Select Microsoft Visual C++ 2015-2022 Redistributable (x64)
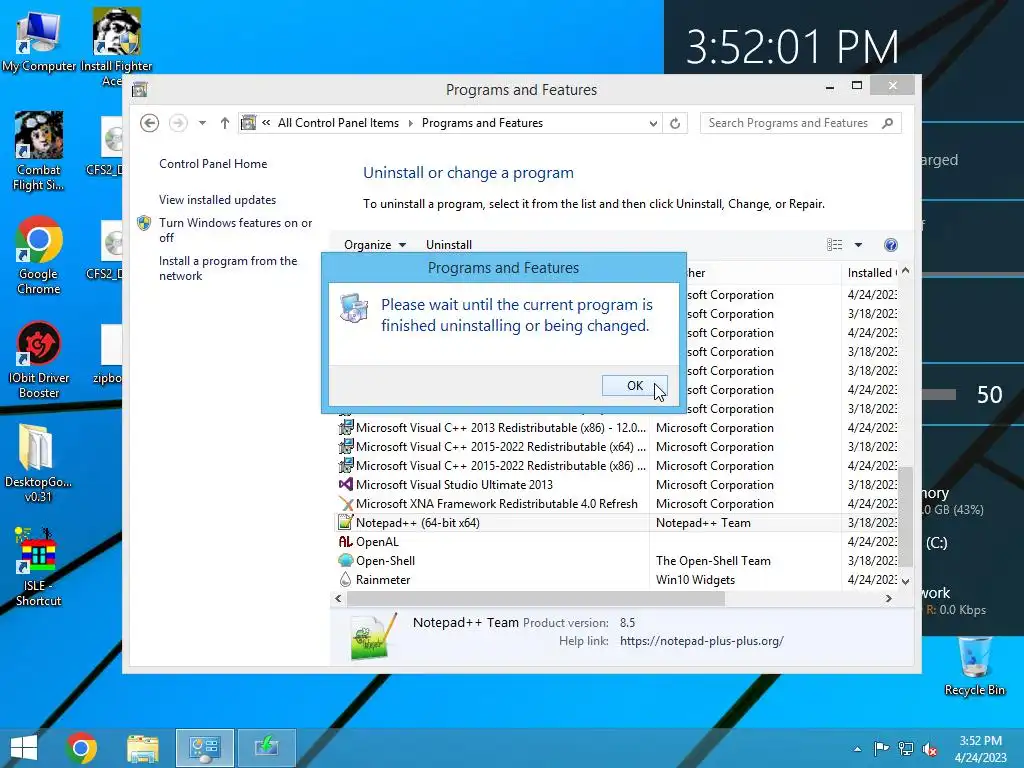Image resolution: width=1024 pixels, height=768 pixels. [617, 447]
